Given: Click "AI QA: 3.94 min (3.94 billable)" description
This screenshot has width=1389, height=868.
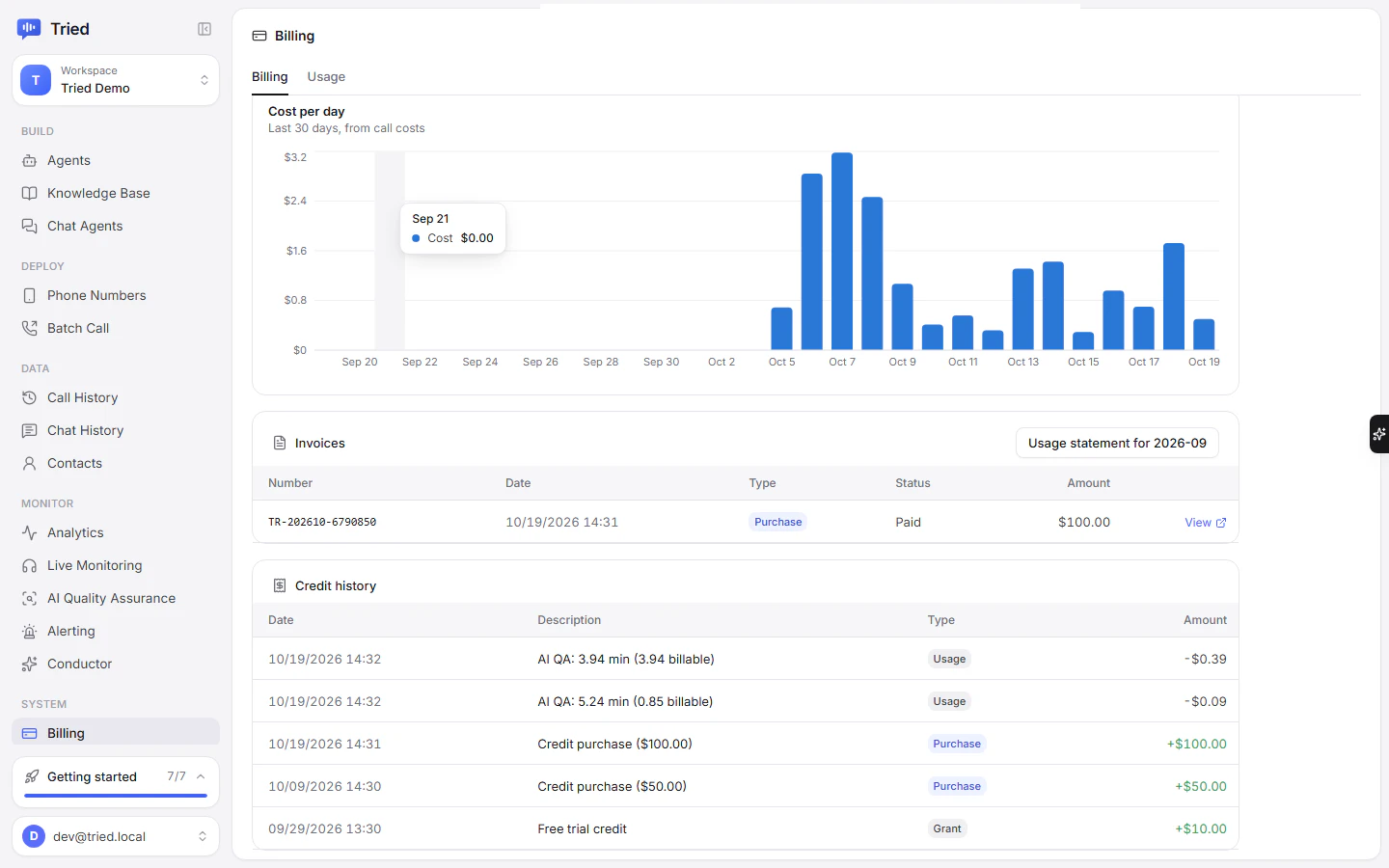Looking at the screenshot, I should (626, 659).
